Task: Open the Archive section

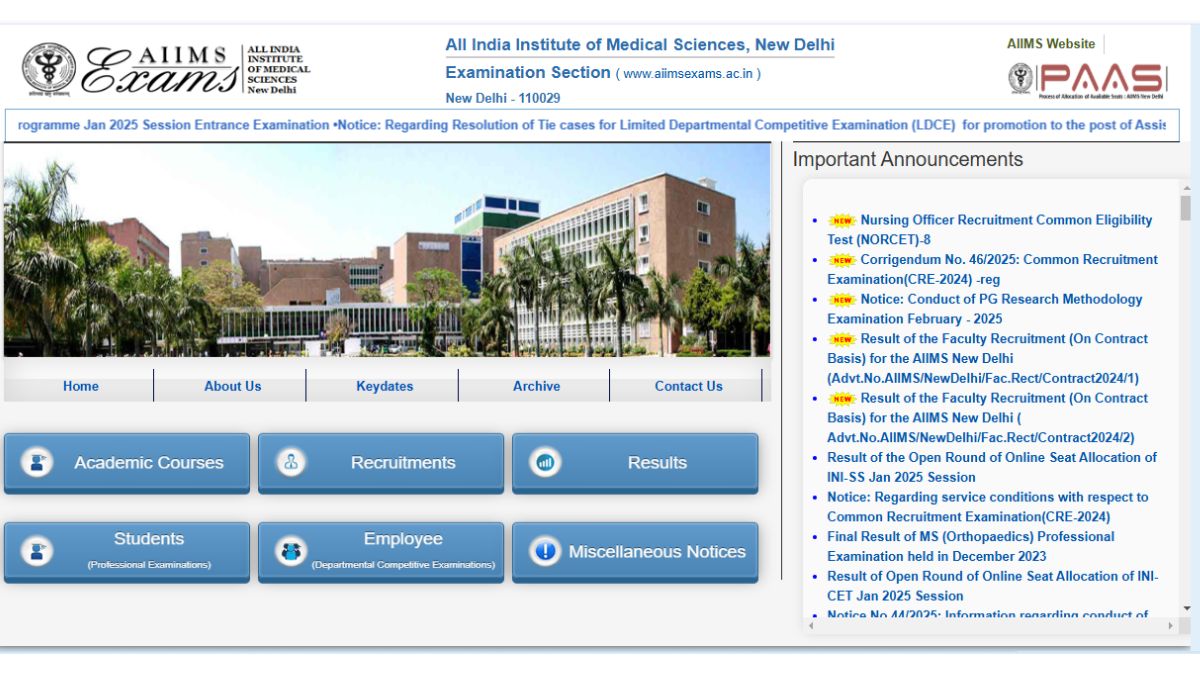Action: point(536,386)
